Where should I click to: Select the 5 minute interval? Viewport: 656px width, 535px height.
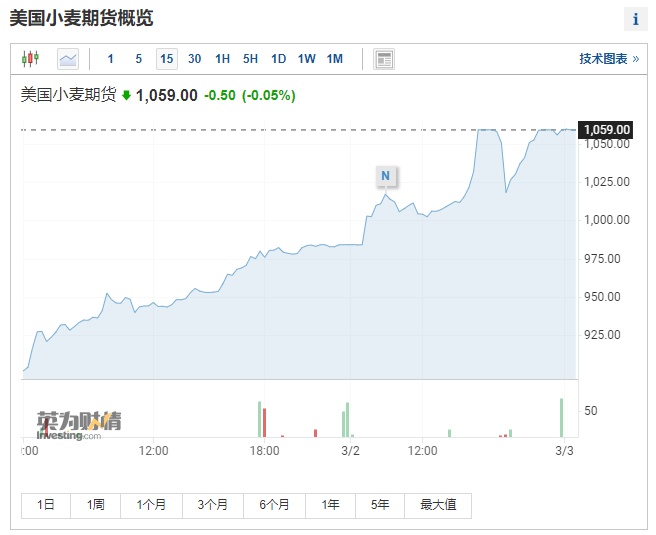point(138,59)
